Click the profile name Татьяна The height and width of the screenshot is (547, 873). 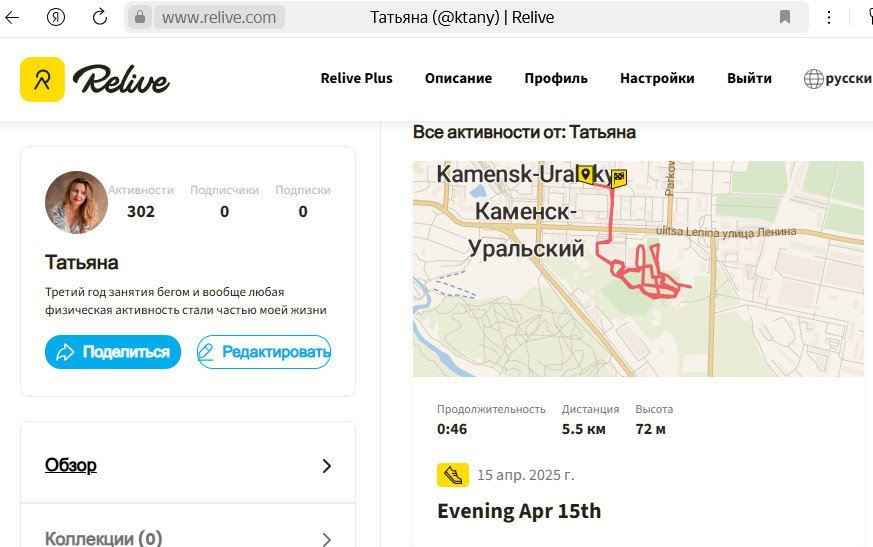[82, 262]
